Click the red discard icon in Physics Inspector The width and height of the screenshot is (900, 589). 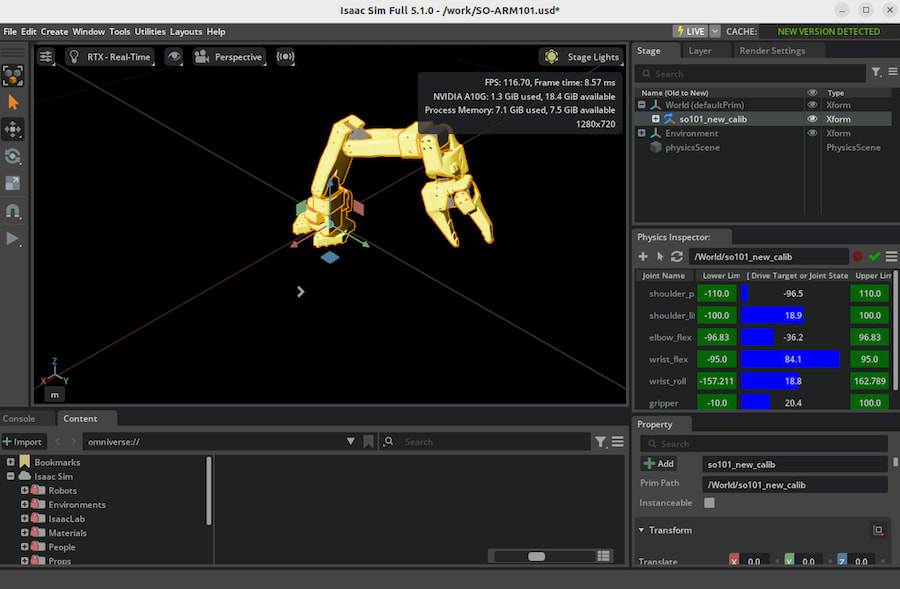(858, 257)
